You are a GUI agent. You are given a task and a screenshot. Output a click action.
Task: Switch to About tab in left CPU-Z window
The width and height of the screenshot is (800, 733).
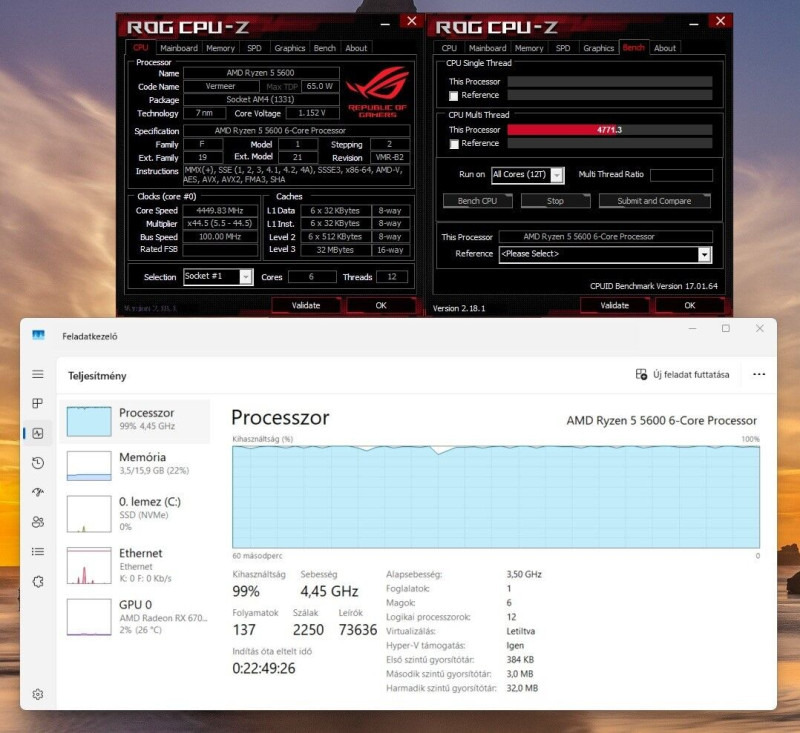point(356,48)
